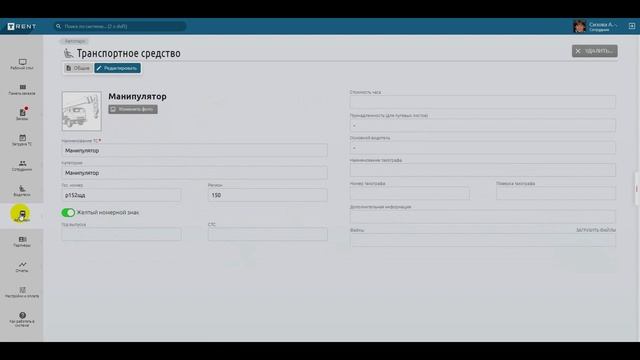Click the Загрузить файлы link
The height and width of the screenshot is (360, 640).
pyautogui.click(x=596, y=230)
